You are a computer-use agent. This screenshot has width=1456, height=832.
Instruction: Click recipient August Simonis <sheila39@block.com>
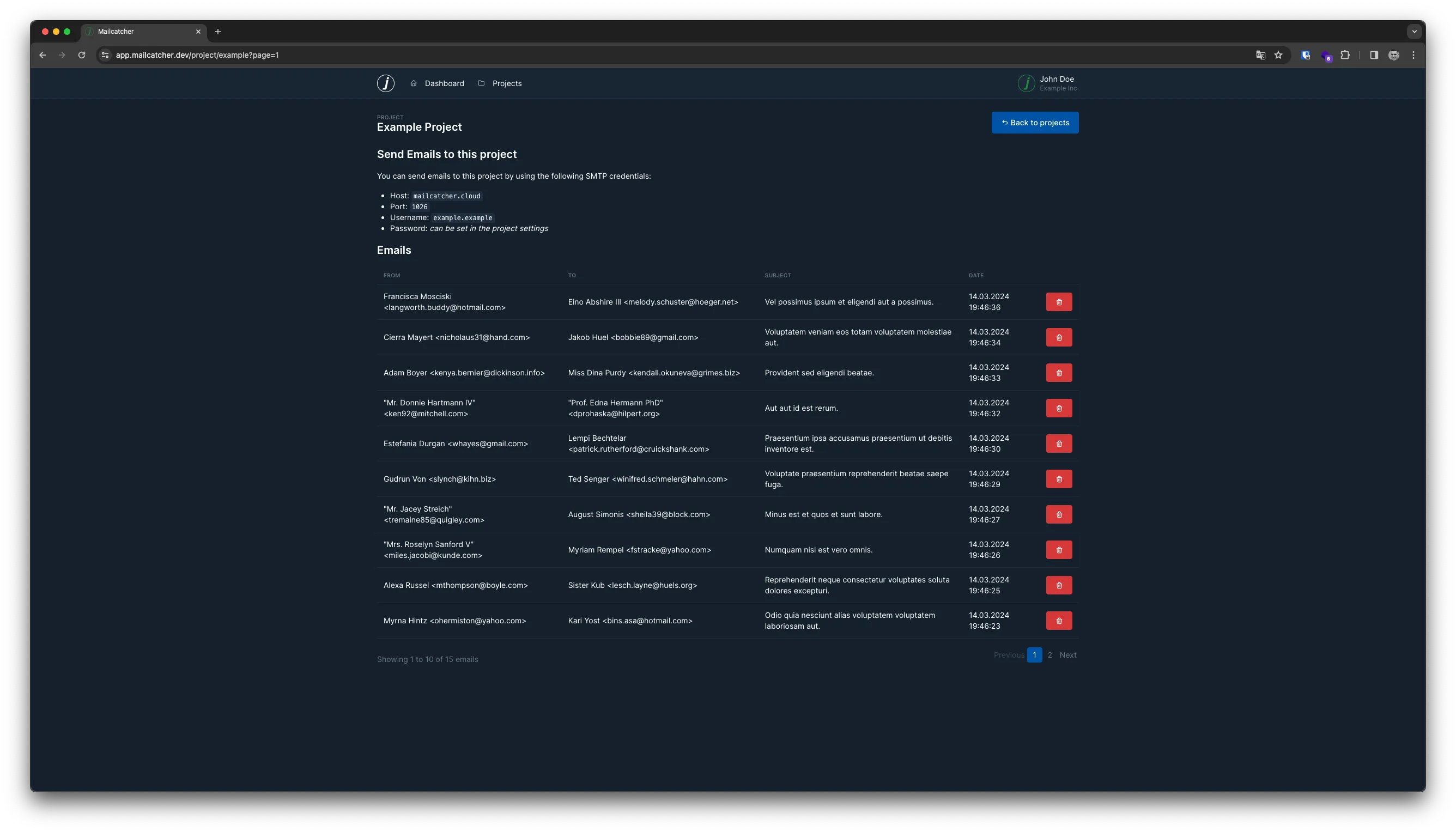coord(639,514)
